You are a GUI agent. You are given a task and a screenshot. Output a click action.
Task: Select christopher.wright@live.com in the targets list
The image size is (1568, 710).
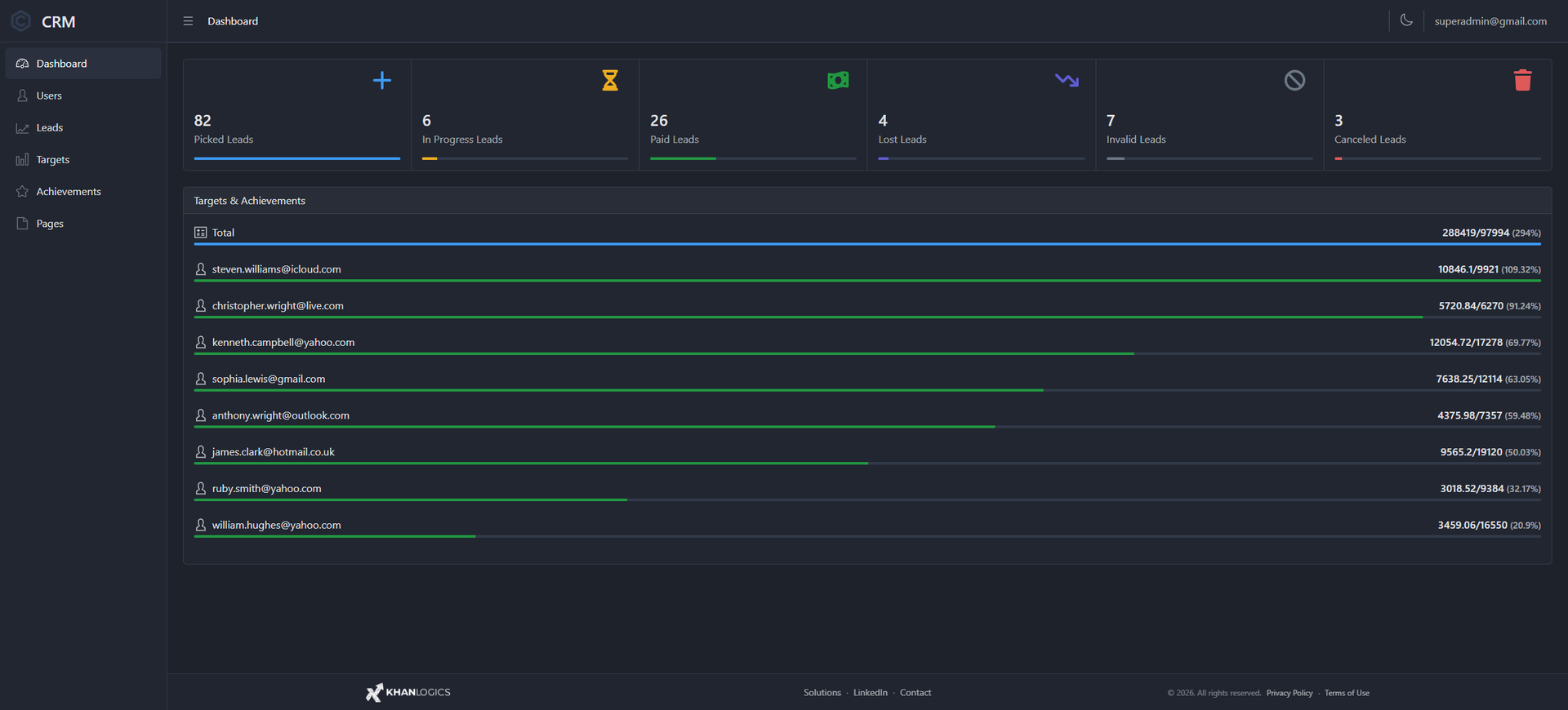point(278,306)
